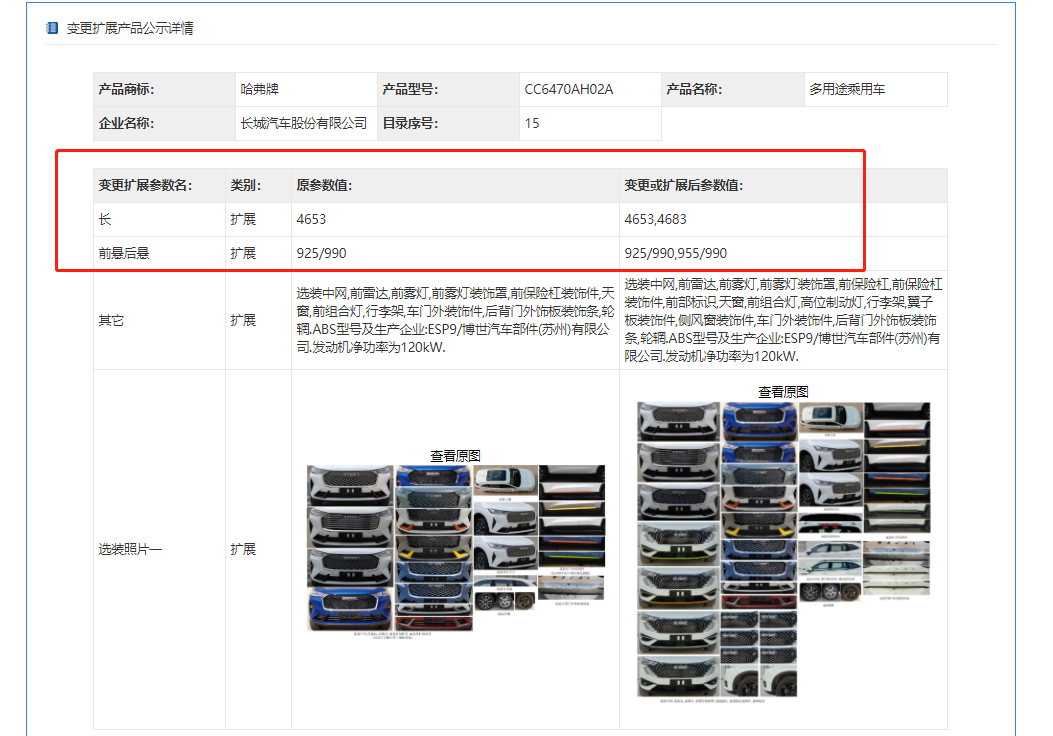
Task: Click the 变更或扩展后参数值: column header
Action: (x=783, y=185)
